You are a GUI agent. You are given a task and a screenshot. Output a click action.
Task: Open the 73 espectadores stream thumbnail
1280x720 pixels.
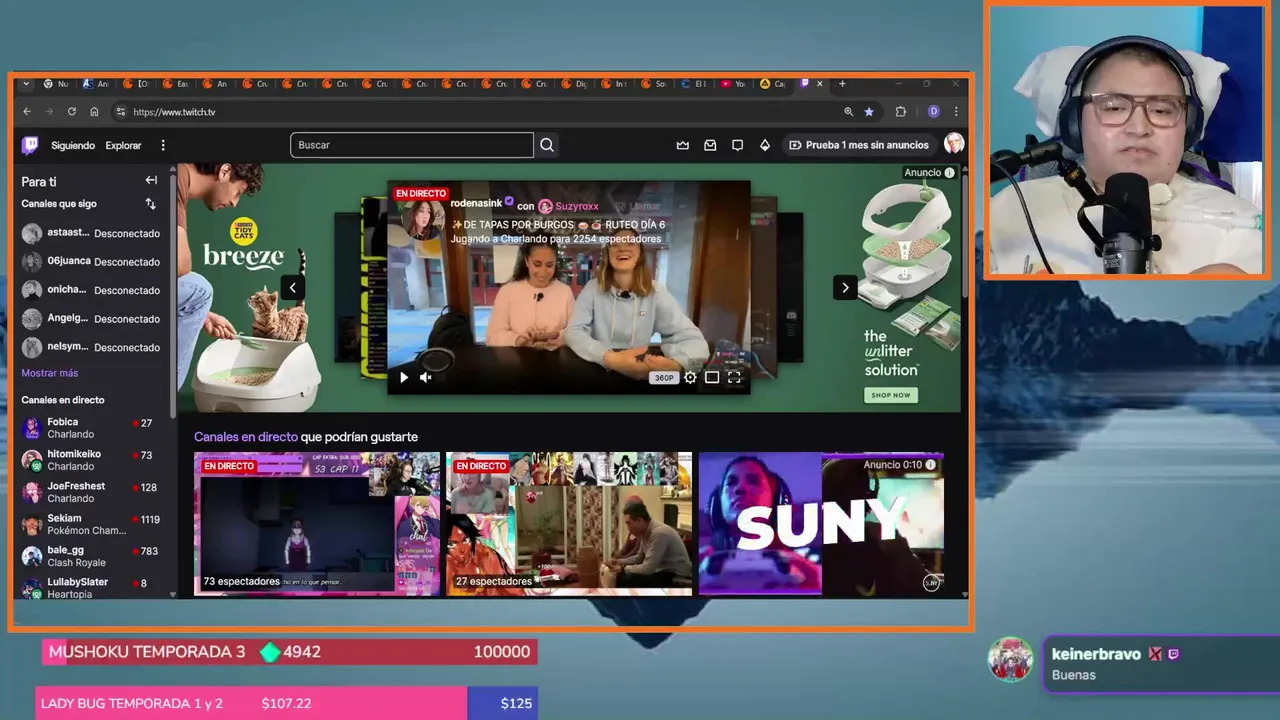(x=317, y=524)
